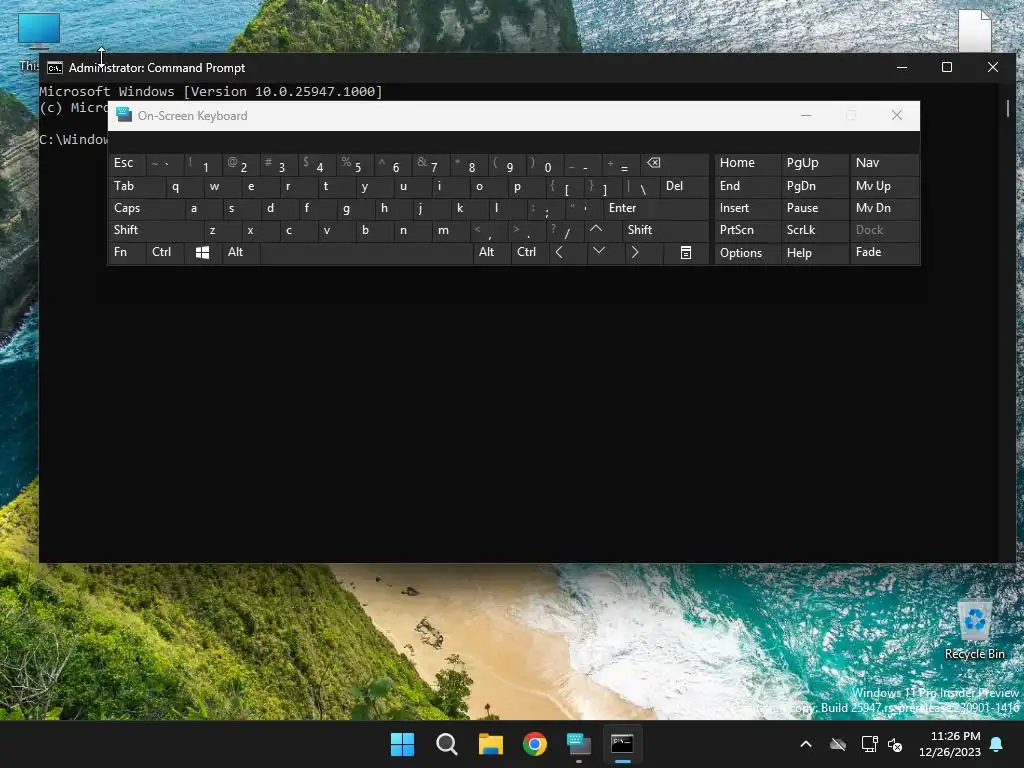Click the context menu key on the keyboard
The width and height of the screenshot is (1024, 768).
pyautogui.click(x=686, y=253)
